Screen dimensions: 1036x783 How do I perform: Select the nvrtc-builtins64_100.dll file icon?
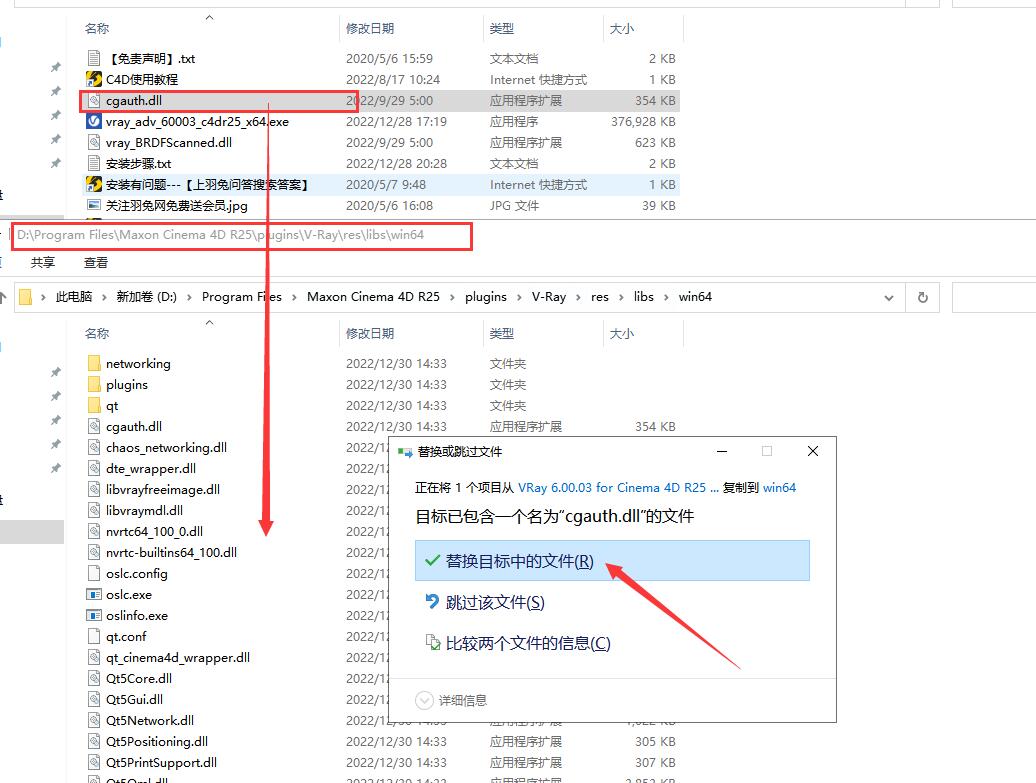click(x=94, y=552)
